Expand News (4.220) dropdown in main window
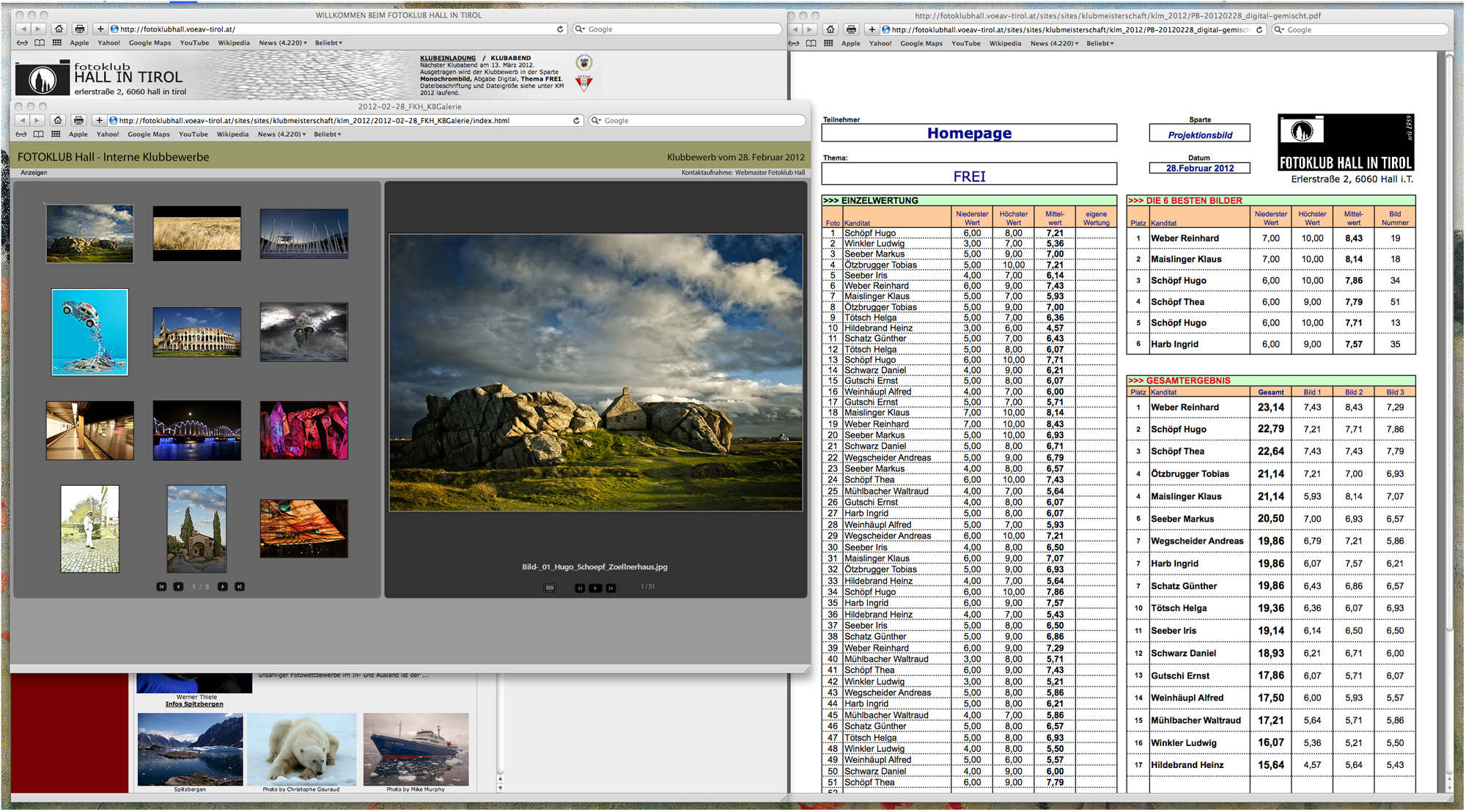 coord(284,43)
